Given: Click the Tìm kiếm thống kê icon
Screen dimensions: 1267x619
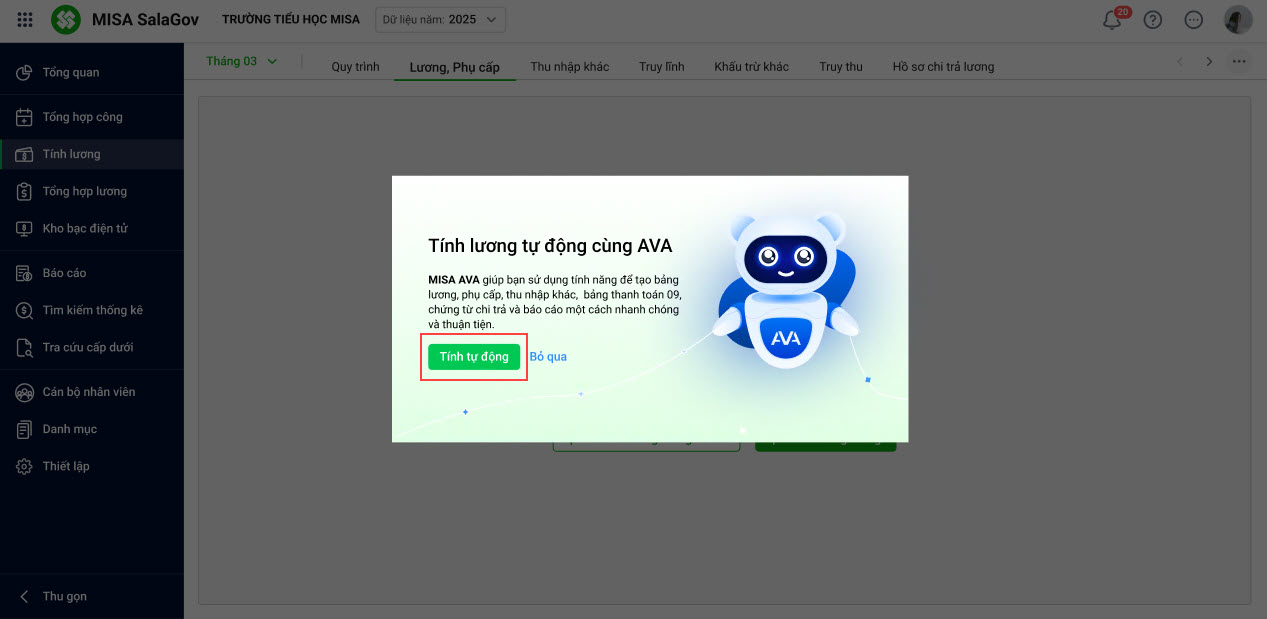Looking at the screenshot, I should pos(25,310).
